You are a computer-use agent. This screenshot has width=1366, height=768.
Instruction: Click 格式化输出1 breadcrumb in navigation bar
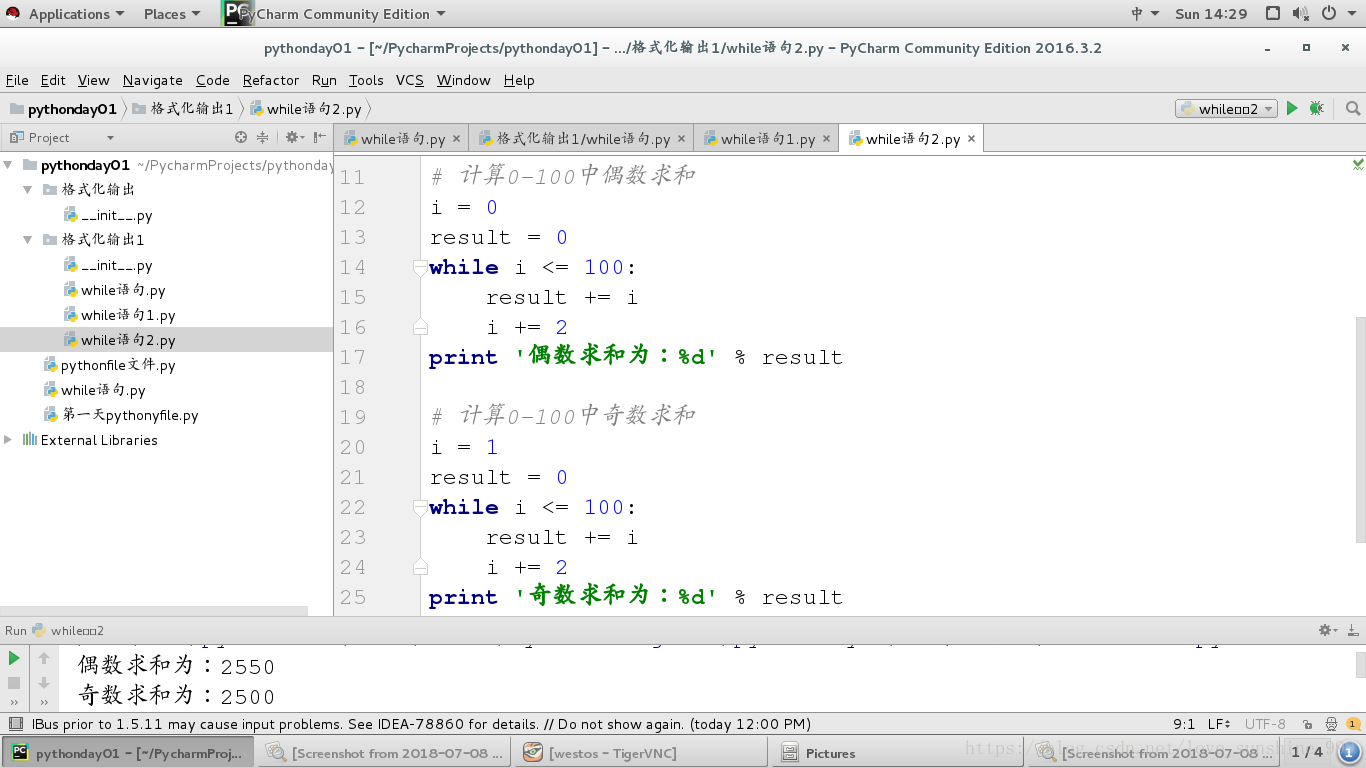click(183, 109)
